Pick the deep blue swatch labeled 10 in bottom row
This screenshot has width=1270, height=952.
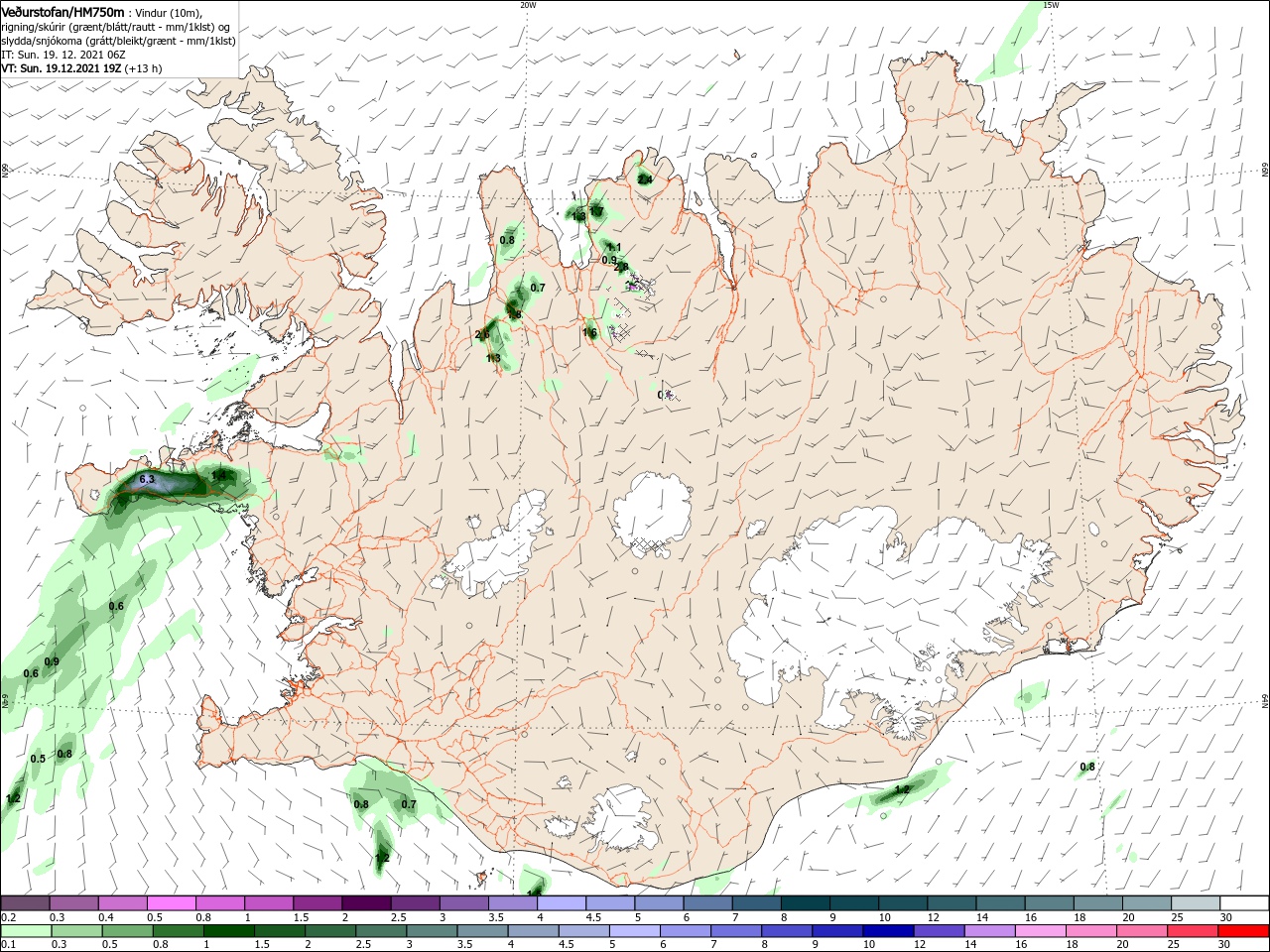tap(888, 931)
